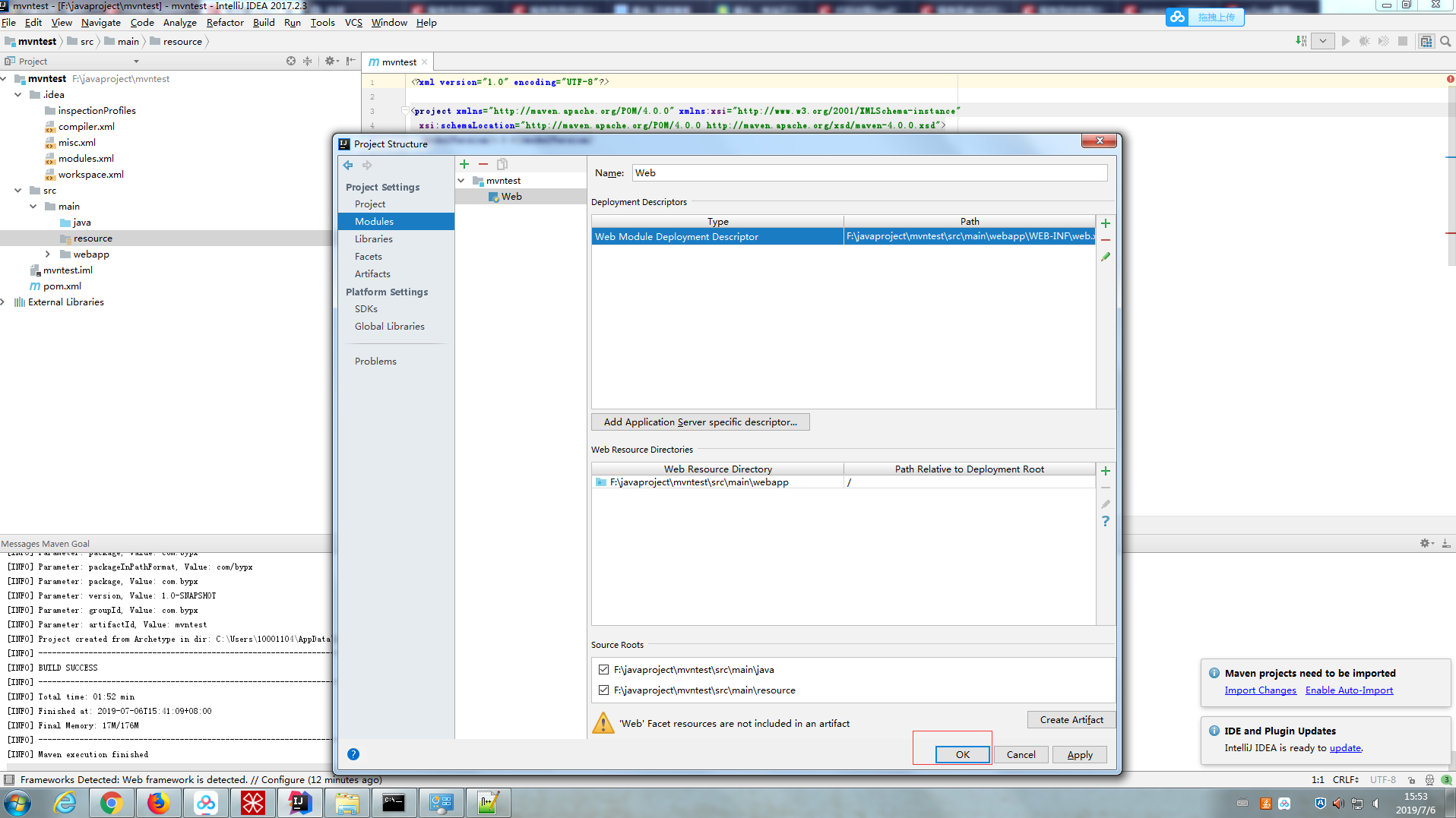Viewport: 1456px width, 818px height.
Task: Remove selected module with red minus
Action: pyautogui.click(x=483, y=164)
